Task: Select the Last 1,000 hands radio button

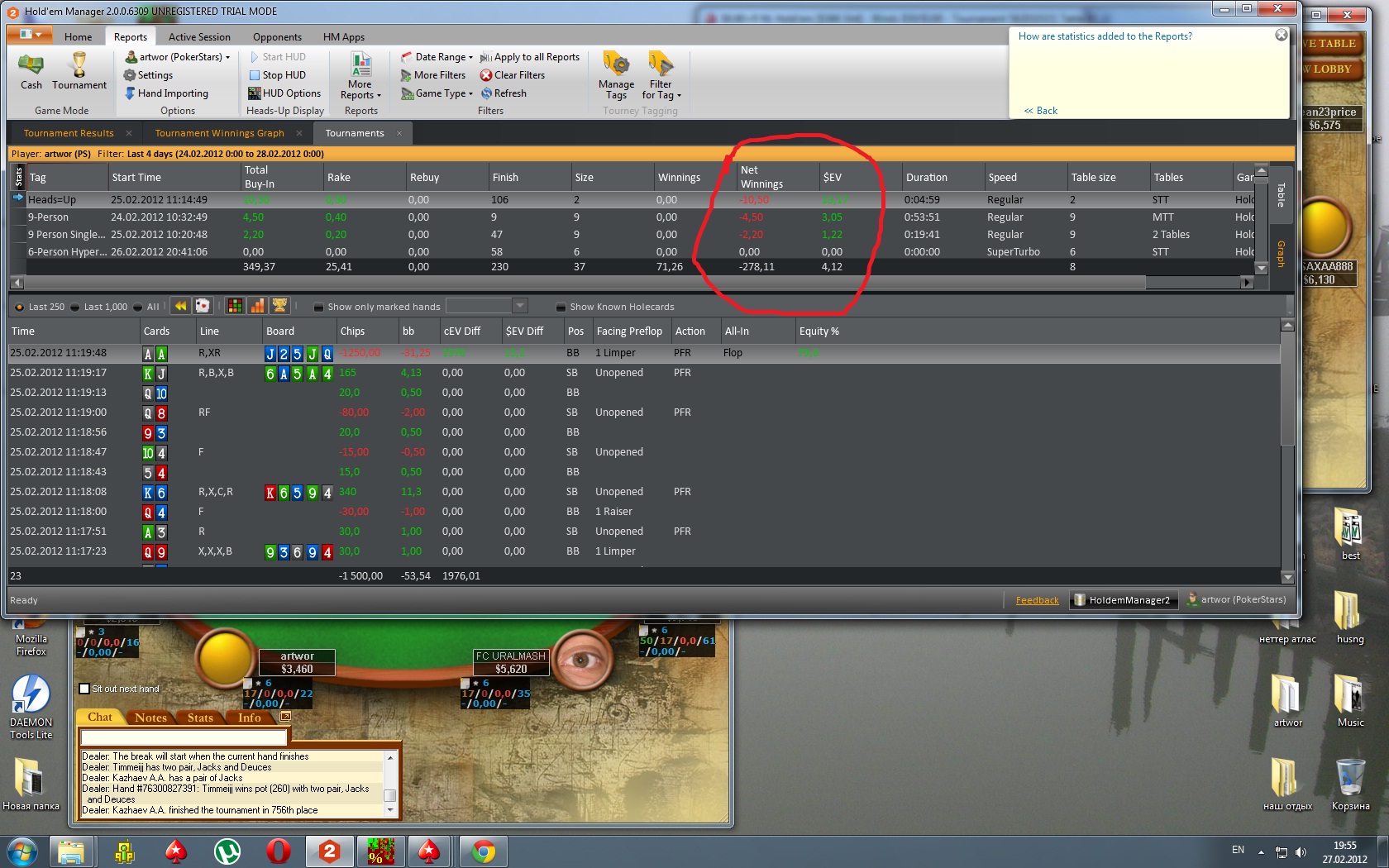Action: point(75,307)
